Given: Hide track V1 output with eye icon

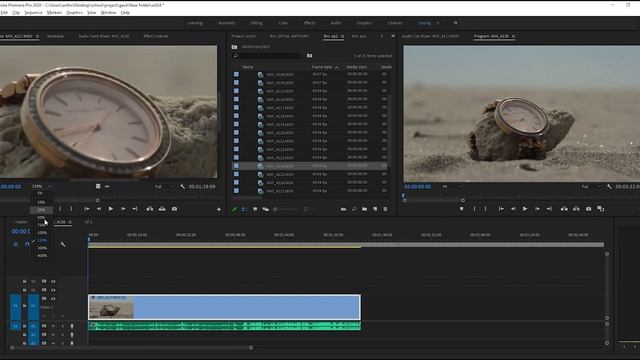Looking at the screenshot, I should click(53, 299).
